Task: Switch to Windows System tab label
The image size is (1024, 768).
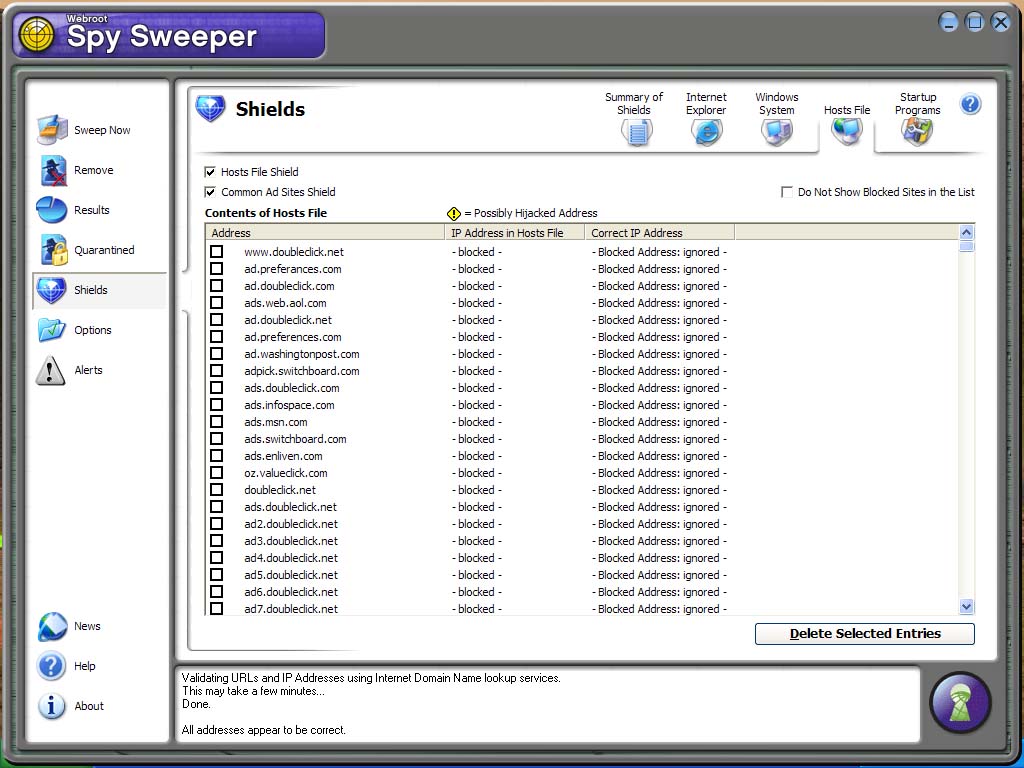Action: pos(776,103)
